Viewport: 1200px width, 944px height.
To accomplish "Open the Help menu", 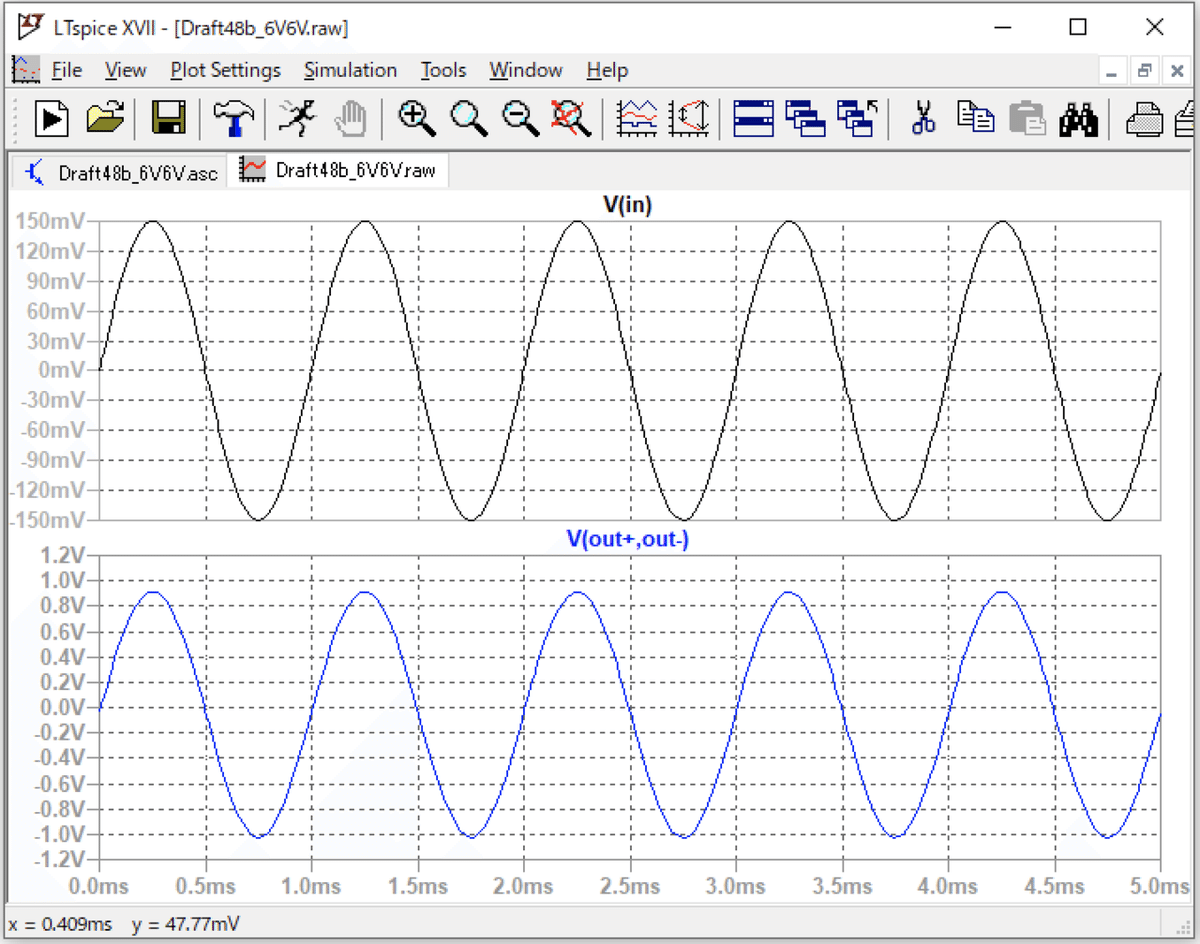I will point(607,70).
